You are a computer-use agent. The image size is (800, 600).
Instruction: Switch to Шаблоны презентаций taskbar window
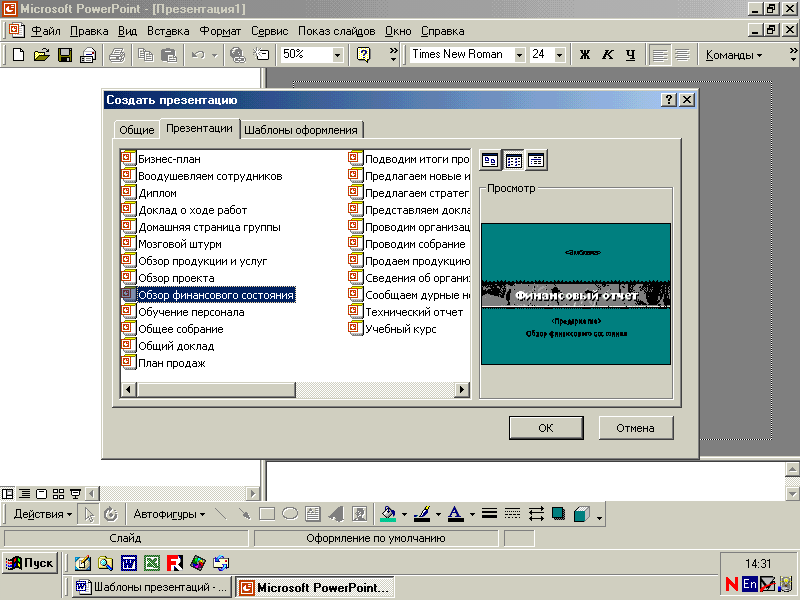[151, 587]
